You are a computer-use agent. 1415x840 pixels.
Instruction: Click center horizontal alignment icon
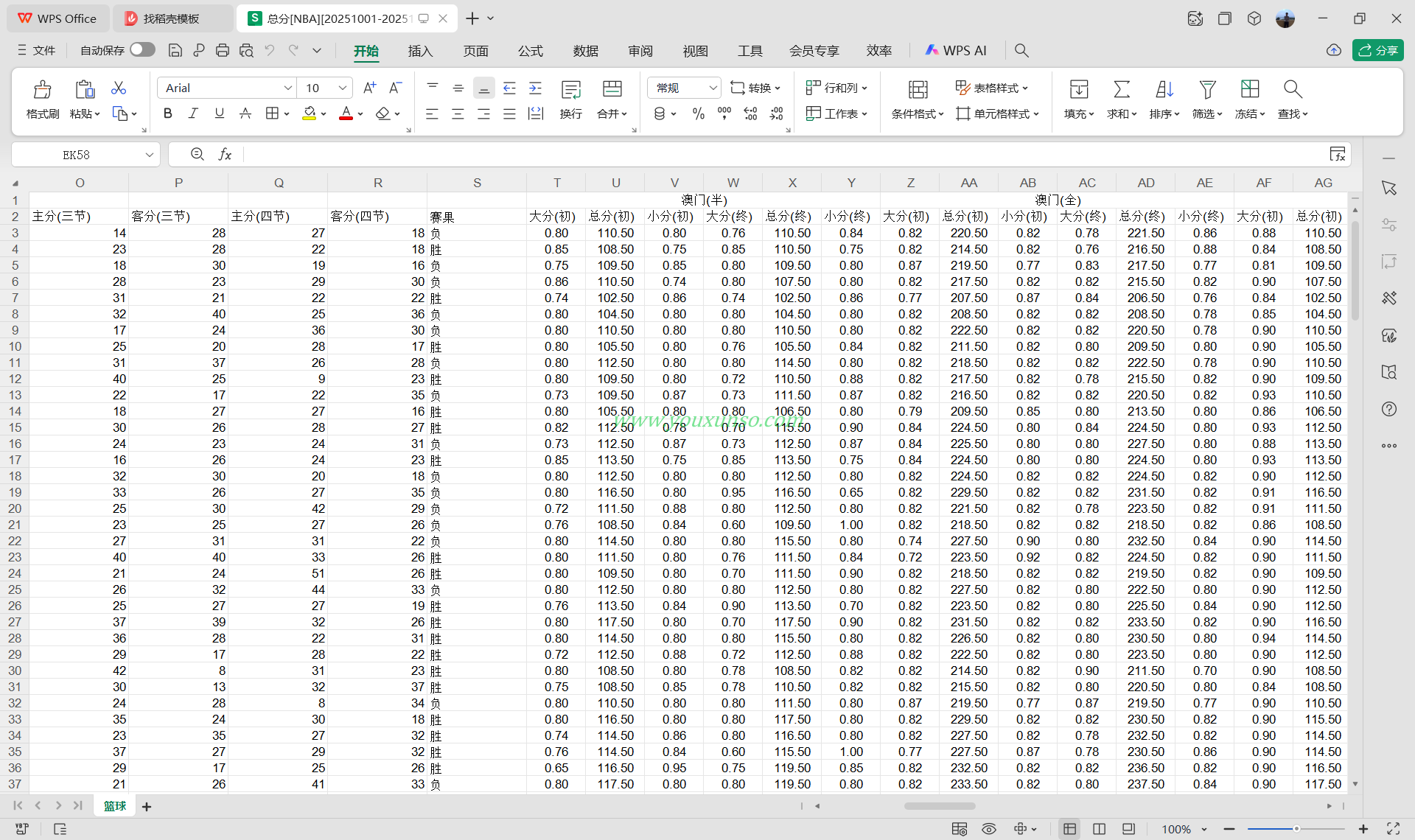458,113
